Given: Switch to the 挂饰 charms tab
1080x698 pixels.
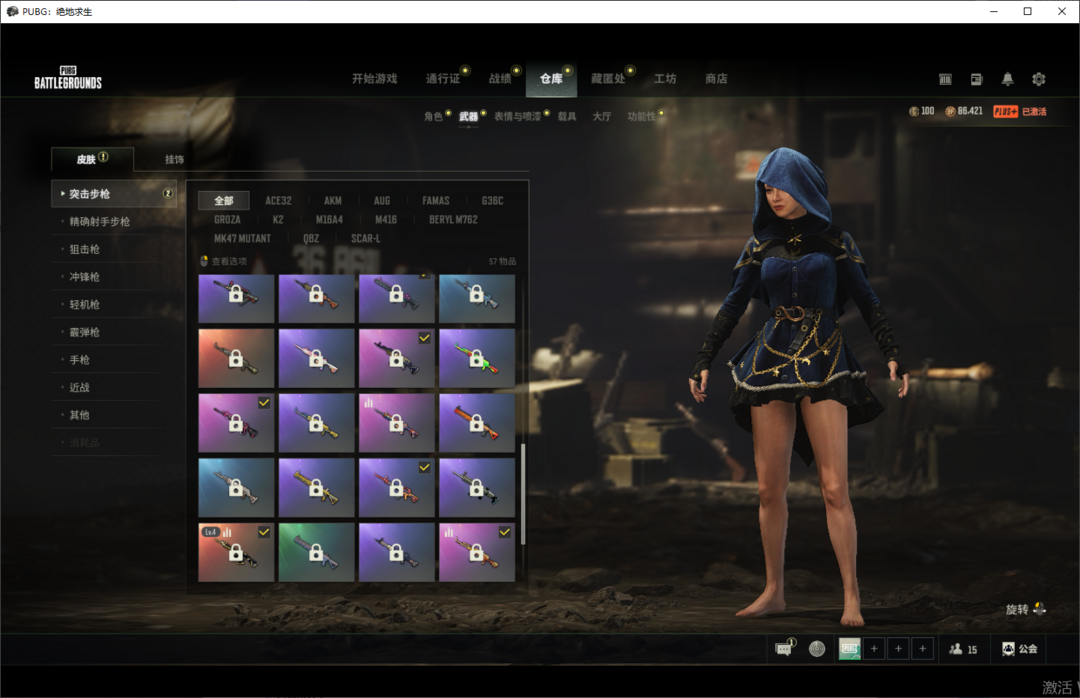Looking at the screenshot, I should [174, 159].
